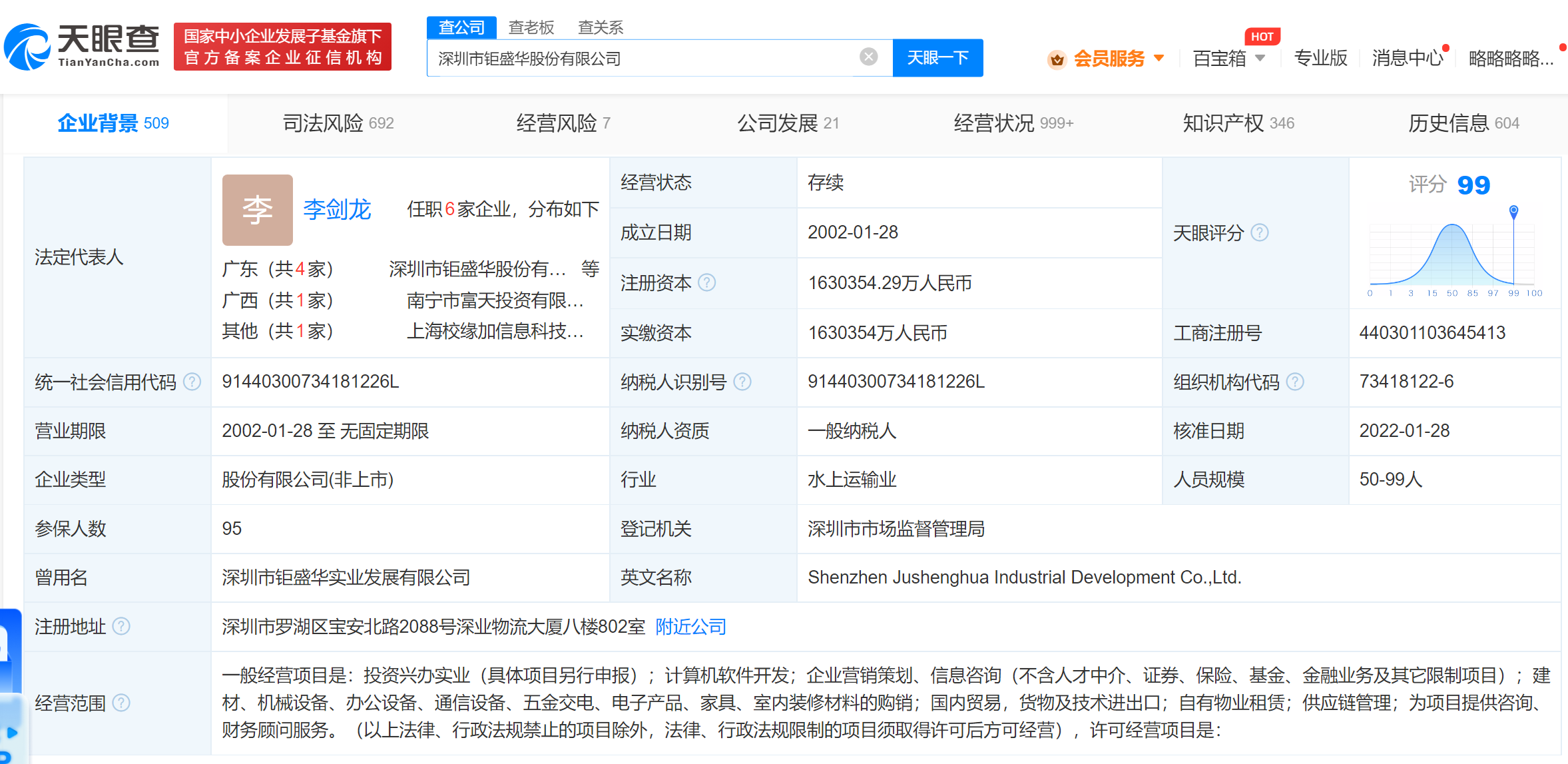Open 深圳市钜盛华股份有... company entry

coord(477,269)
